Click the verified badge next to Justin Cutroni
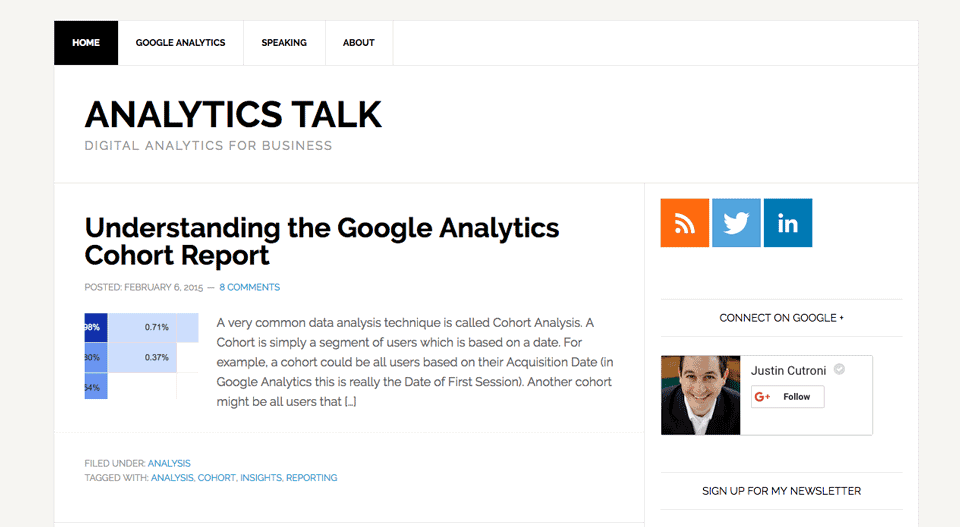Viewport: 960px width, 527px height. [x=840, y=369]
